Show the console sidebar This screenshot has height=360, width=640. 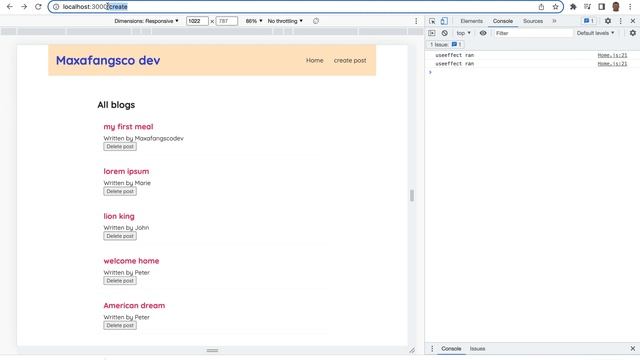[x=432, y=33]
